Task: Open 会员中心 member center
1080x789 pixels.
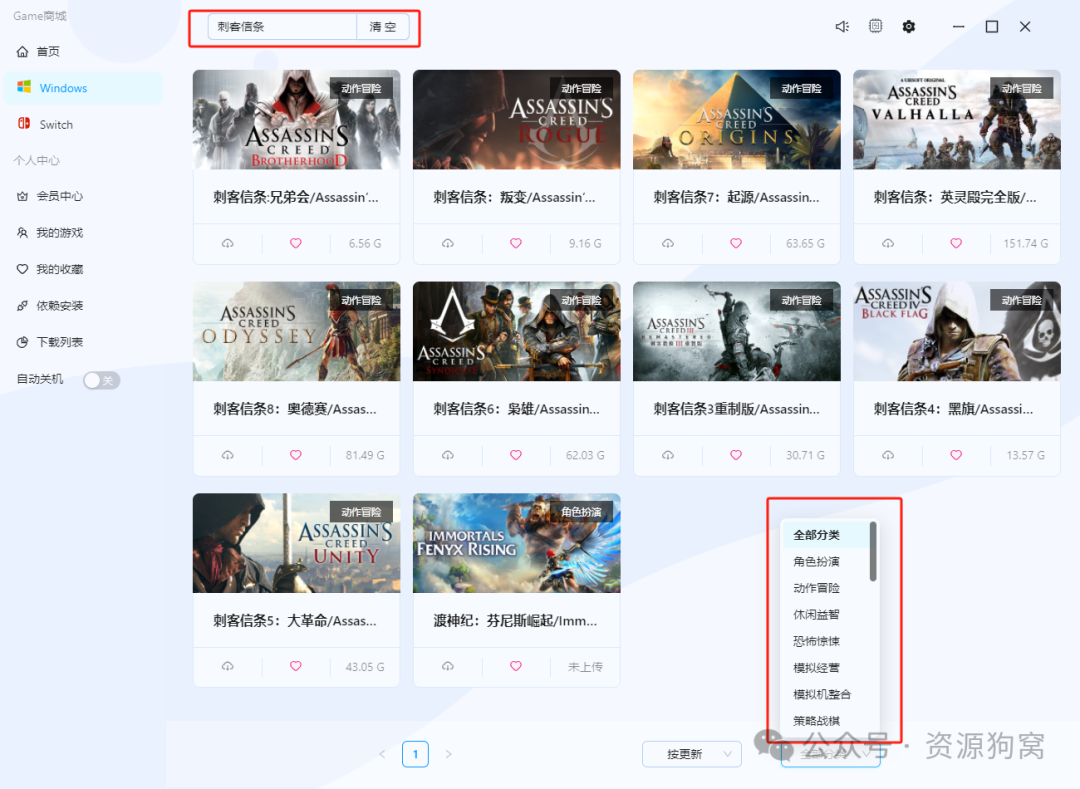Action: [83, 196]
